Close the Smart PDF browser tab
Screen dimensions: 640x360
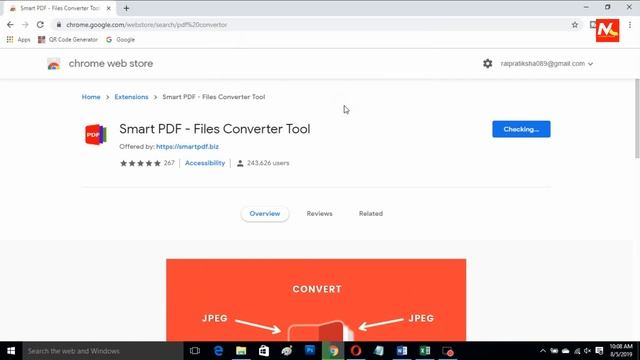[109, 8]
